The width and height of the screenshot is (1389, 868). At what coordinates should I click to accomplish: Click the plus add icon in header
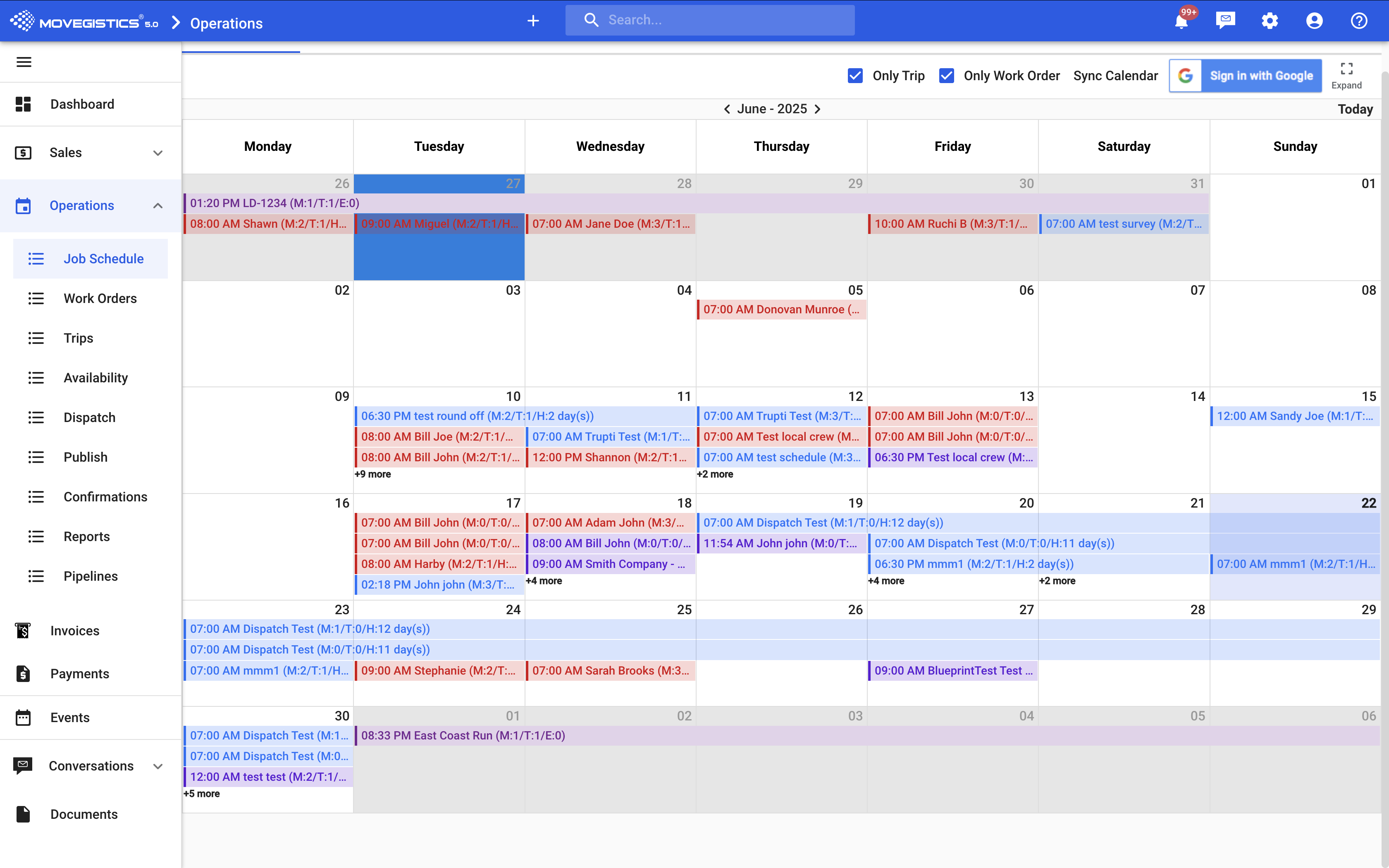coord(533,21)
